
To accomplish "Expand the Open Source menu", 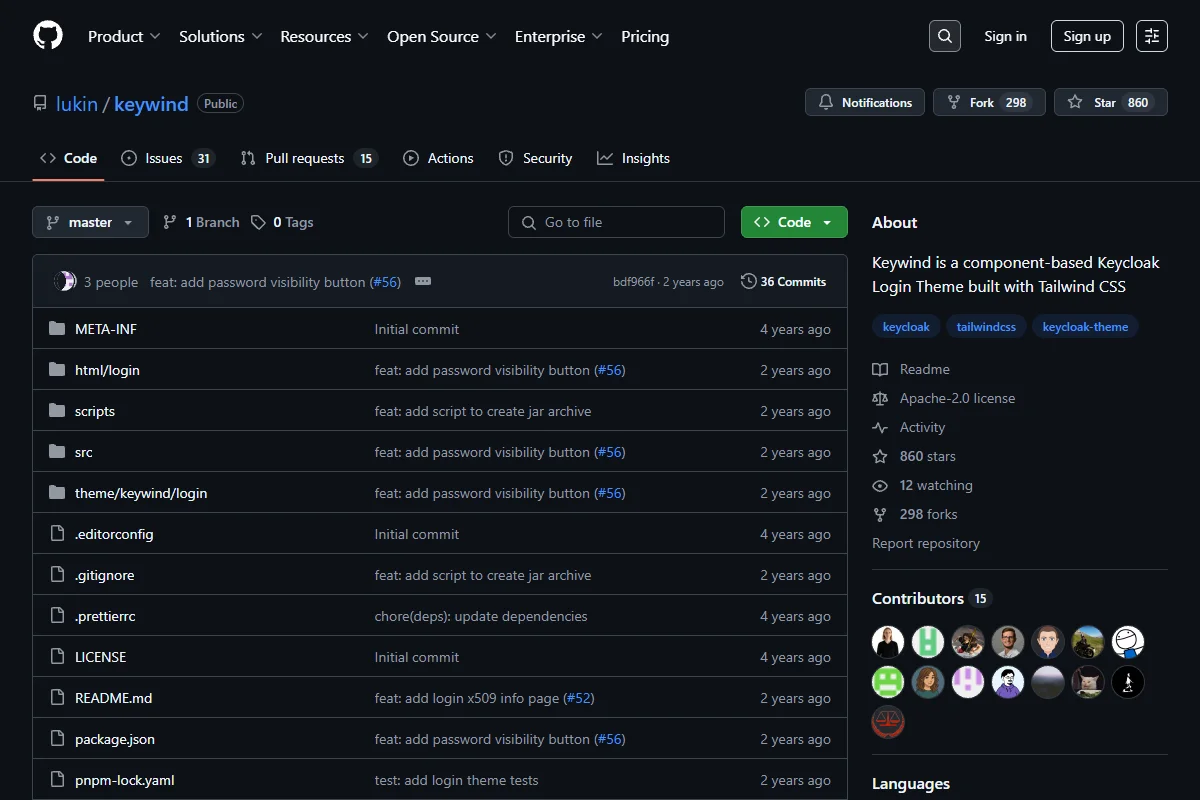I will [x=442, y=36].
